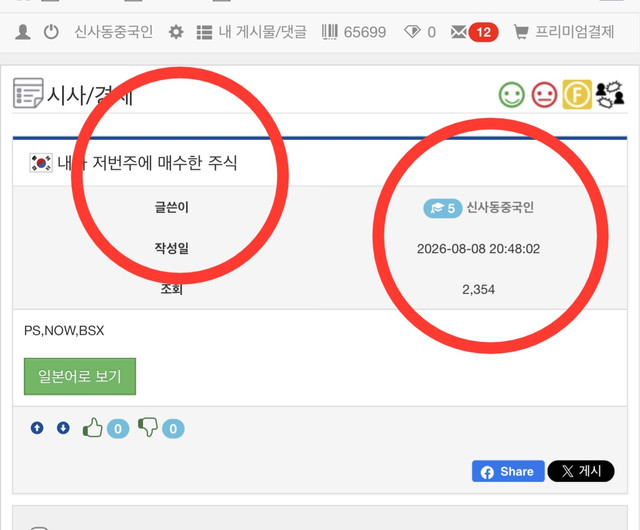
Task: Open the envelope messages icon
Action: [459, 32]
